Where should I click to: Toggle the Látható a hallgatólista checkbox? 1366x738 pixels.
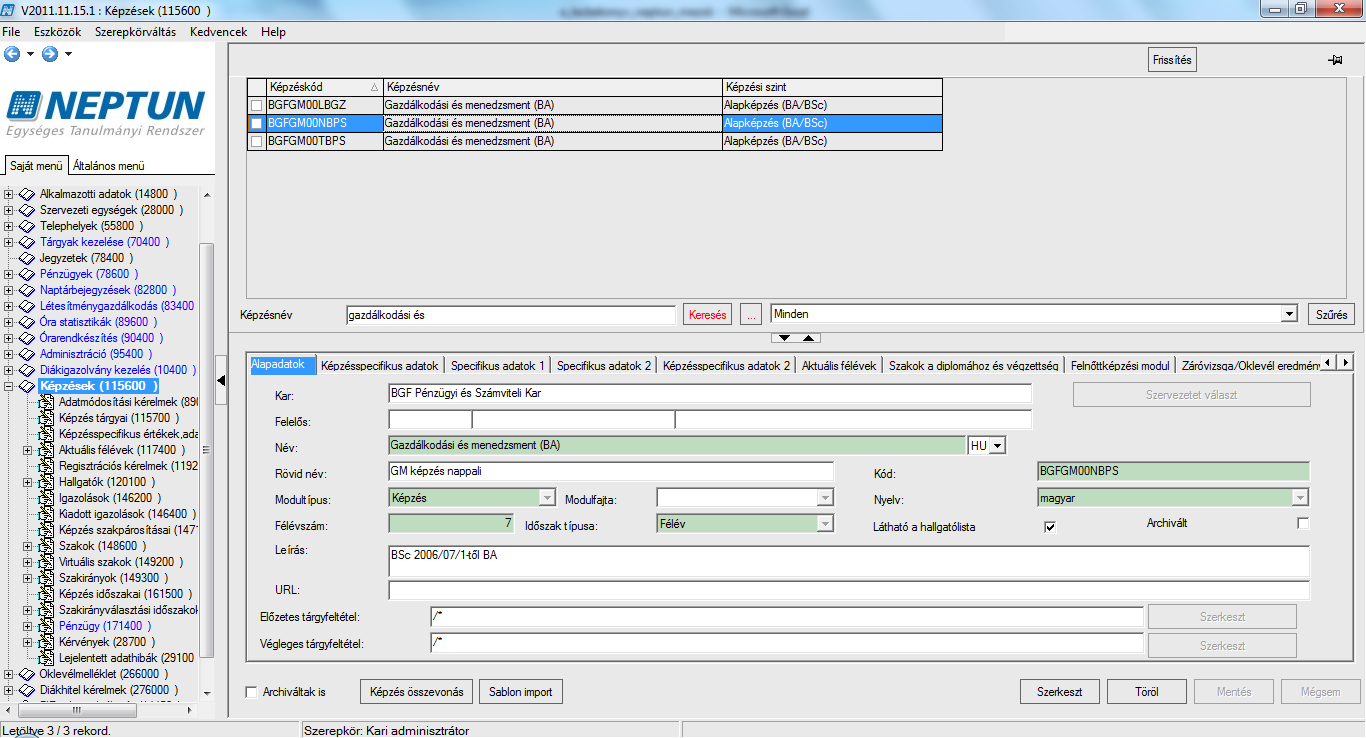click(x=1050, y=527)
